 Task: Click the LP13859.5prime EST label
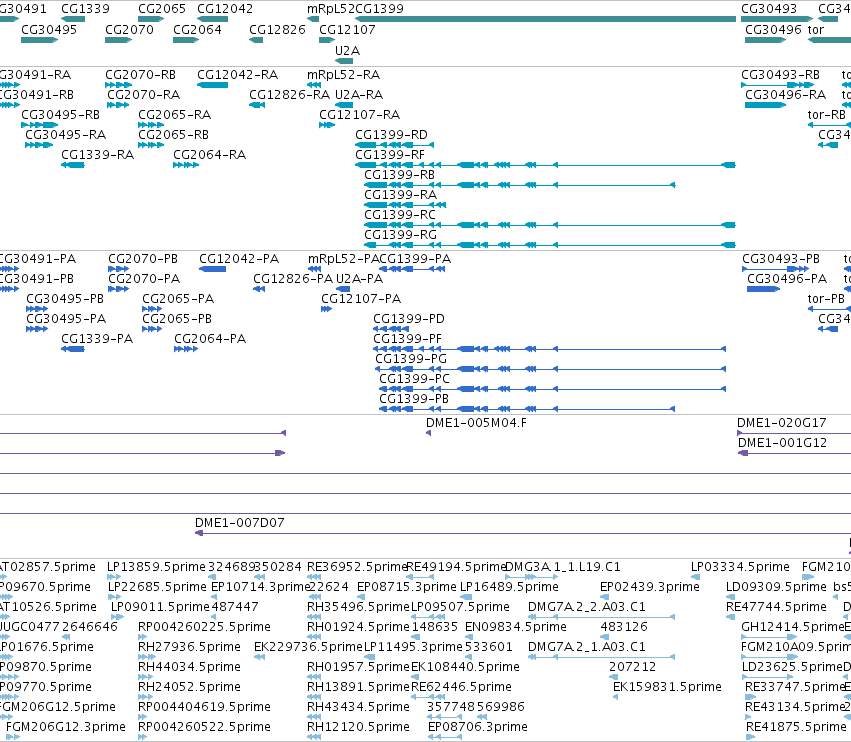(156, 567)
